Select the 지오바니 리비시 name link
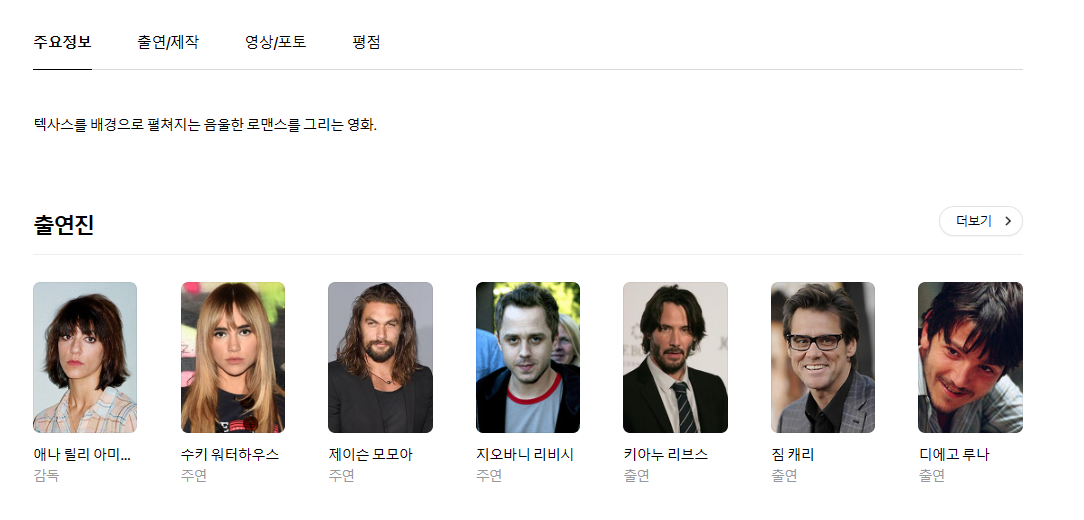 [525, 455]
